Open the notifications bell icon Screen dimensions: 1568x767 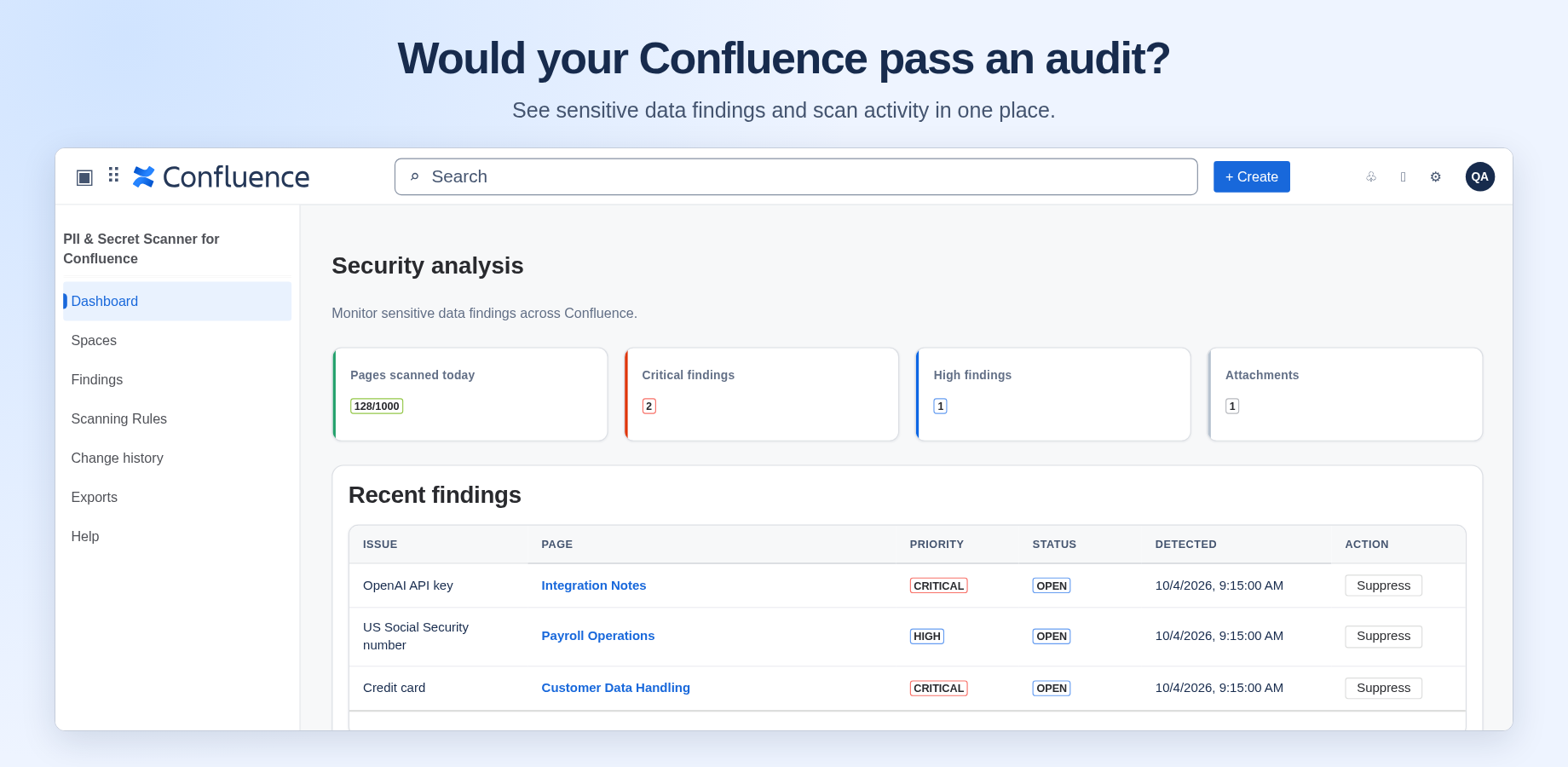point(1371,176)
